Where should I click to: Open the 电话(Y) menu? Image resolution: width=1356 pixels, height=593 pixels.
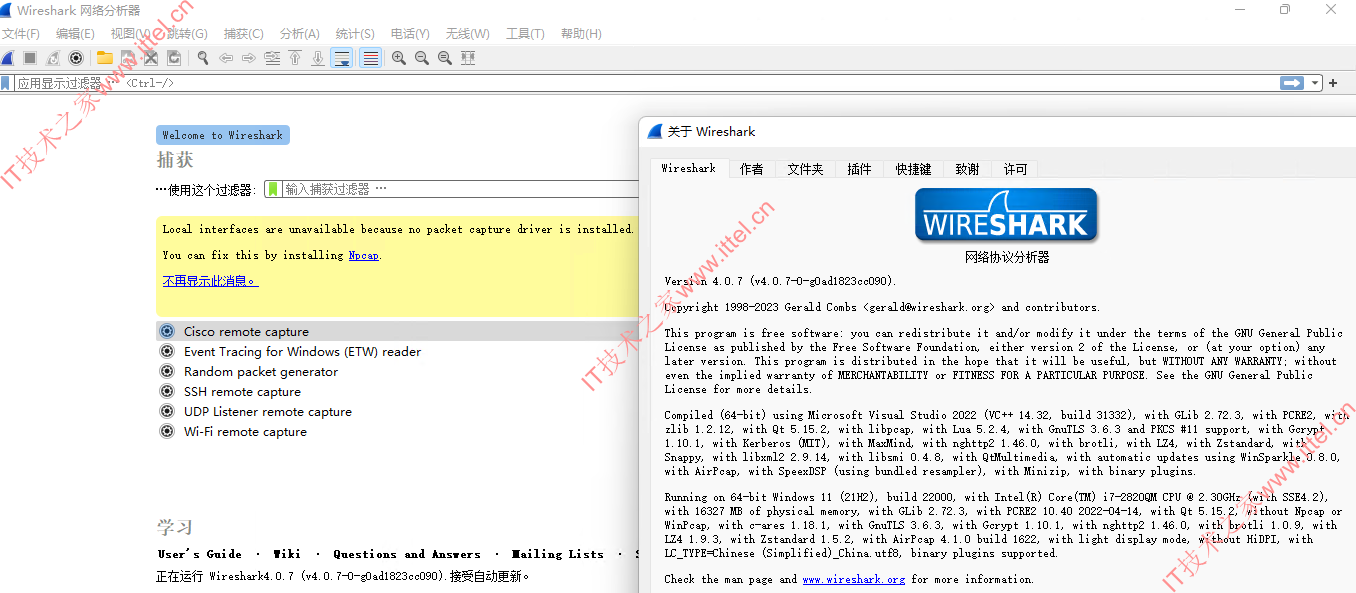point(410,34)
